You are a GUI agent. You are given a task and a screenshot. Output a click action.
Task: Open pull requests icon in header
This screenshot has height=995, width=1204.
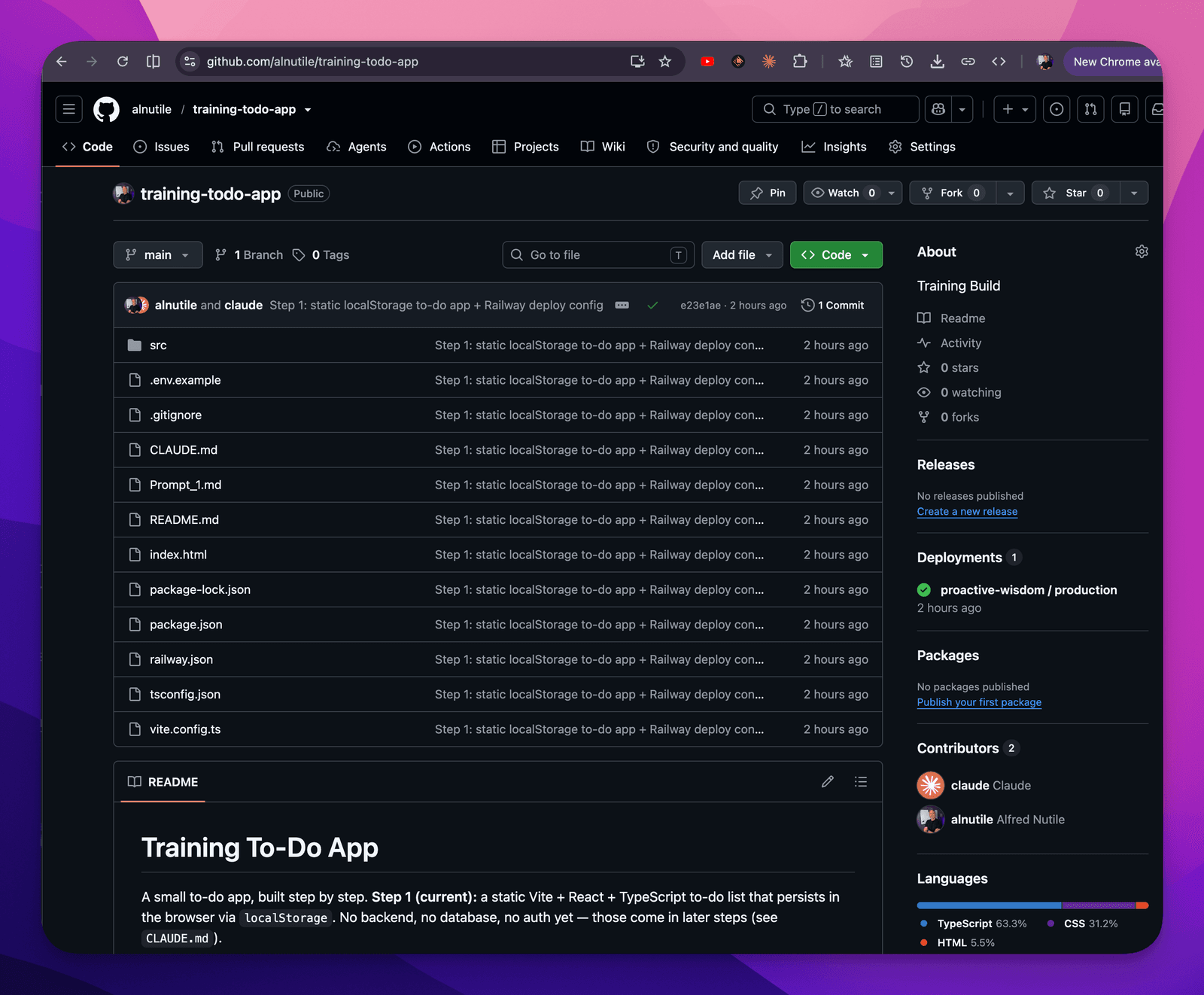1090,109
